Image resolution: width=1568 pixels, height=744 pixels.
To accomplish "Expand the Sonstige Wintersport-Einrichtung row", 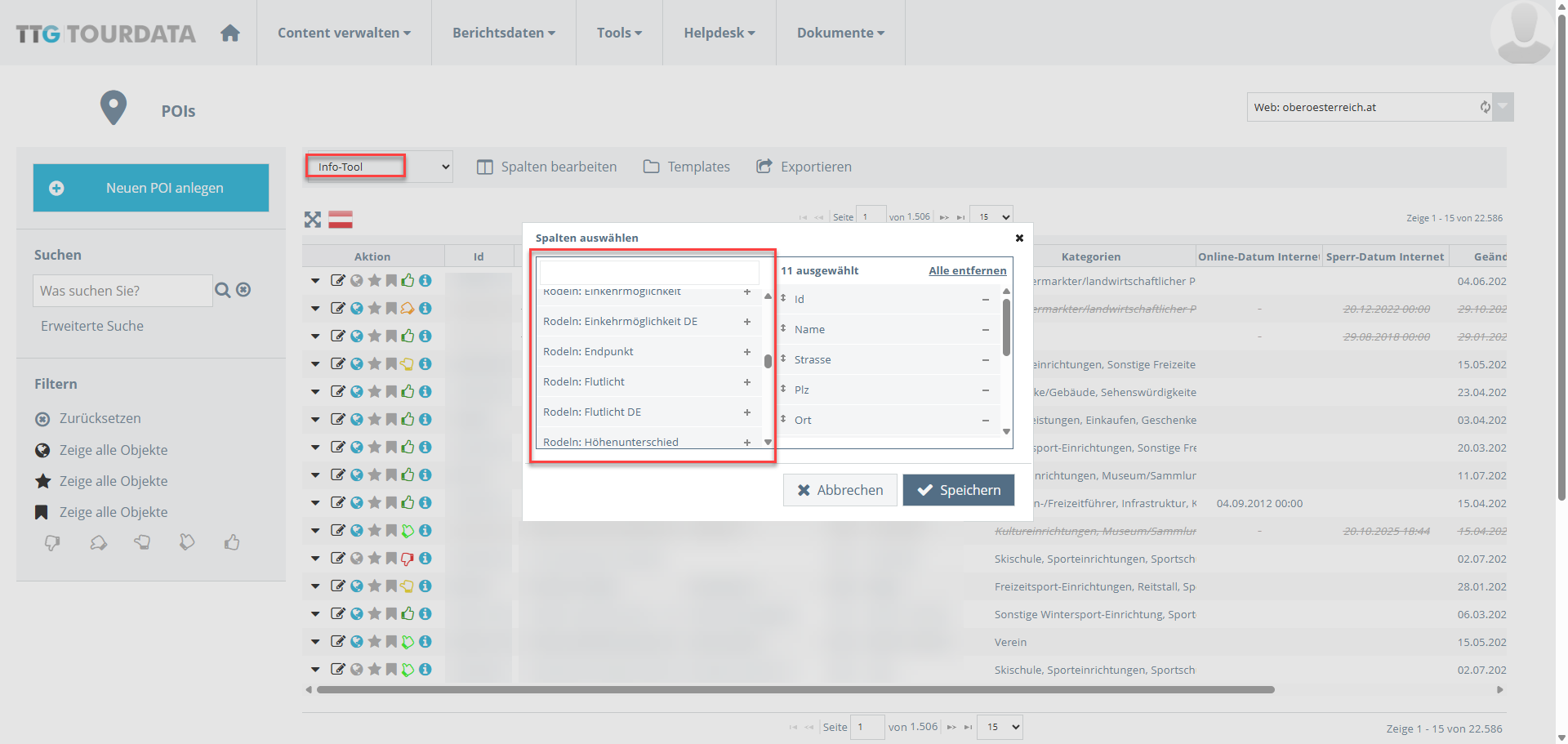I will (315, 614).
